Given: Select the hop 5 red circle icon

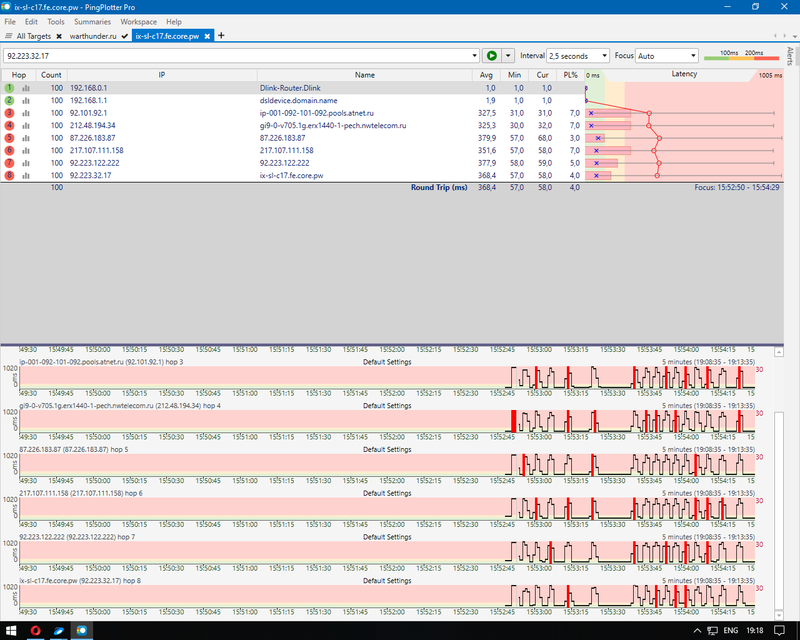Looking at the screenshot, I should [x=10, y=138].
